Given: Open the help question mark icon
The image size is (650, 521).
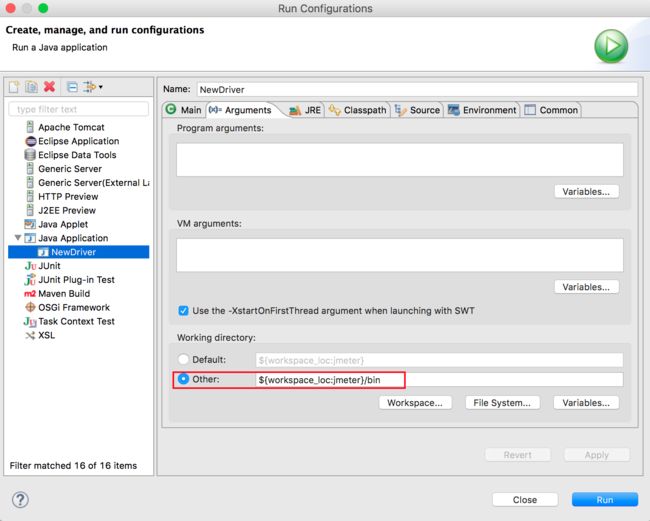Looking at the screenshot, I should click(20, 499).
